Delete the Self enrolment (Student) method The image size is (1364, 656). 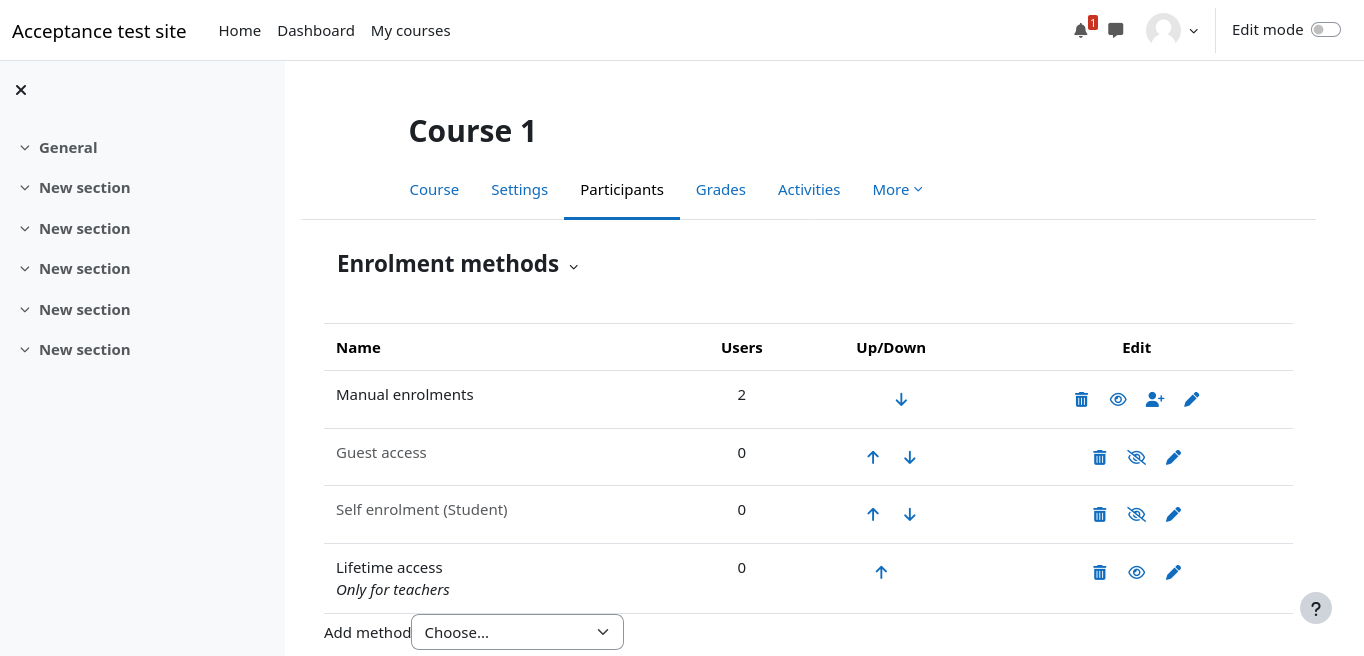tap(1099, 515)
